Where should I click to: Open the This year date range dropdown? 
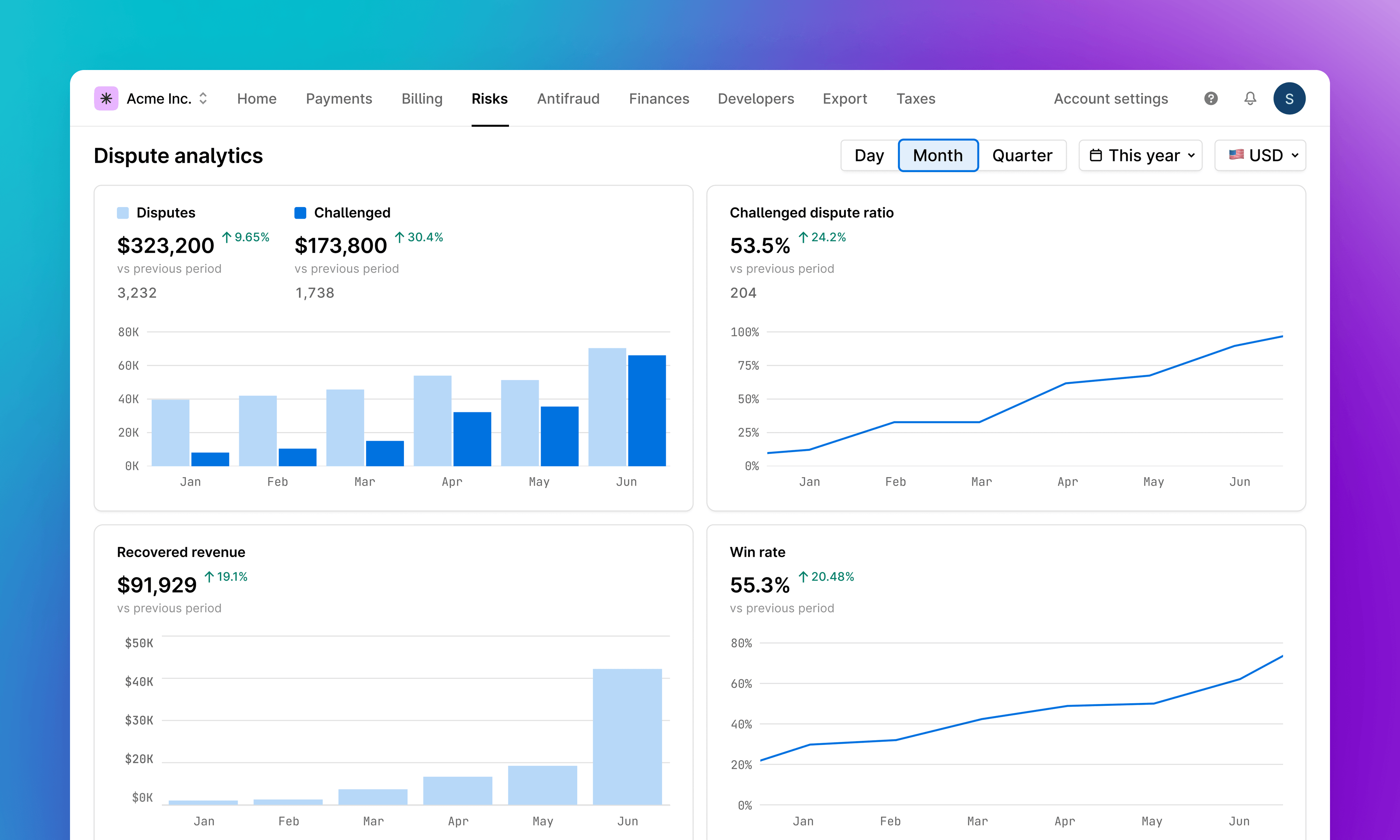pos(1140,155)
